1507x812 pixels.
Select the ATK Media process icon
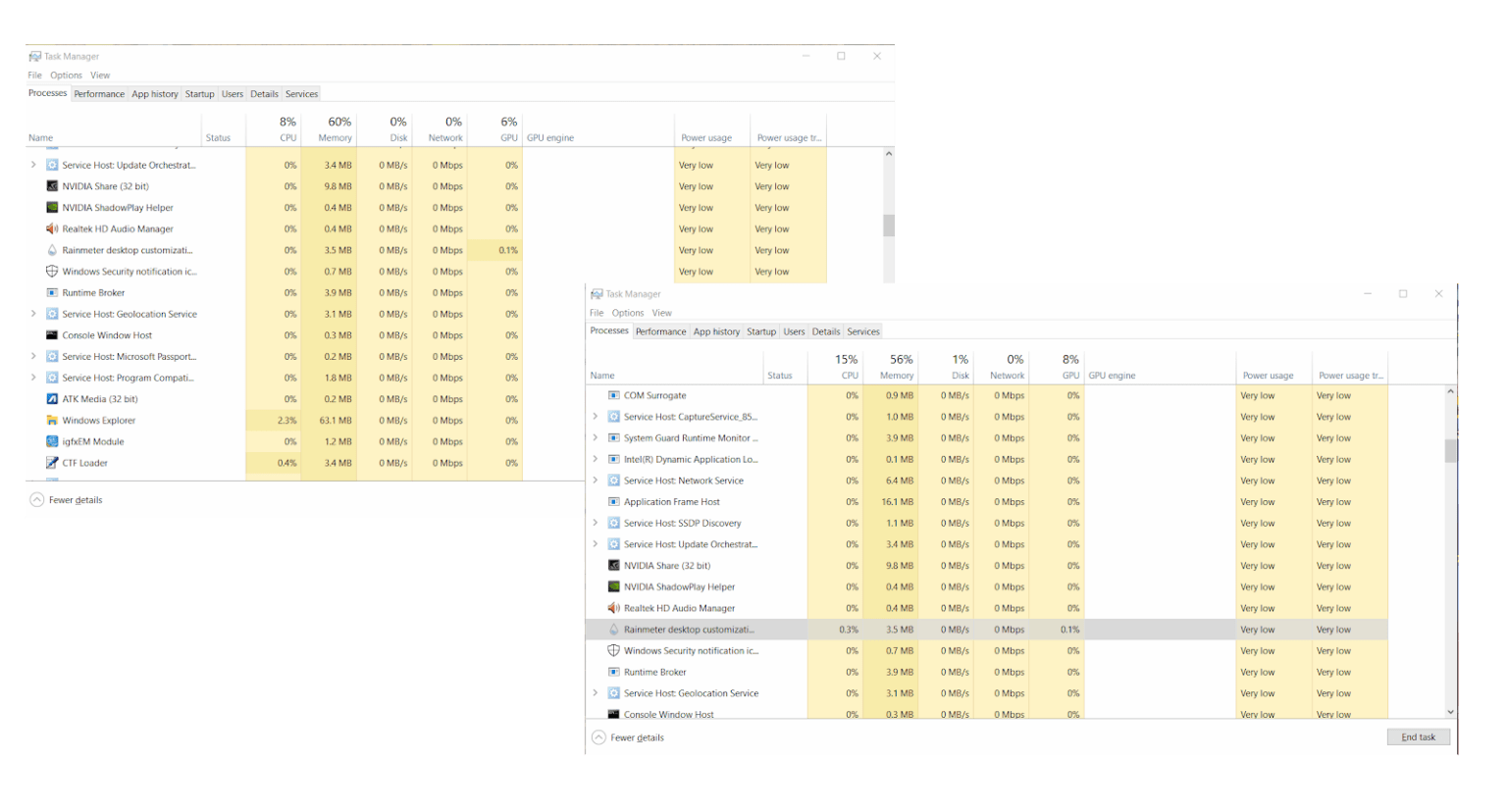(53, 398)
